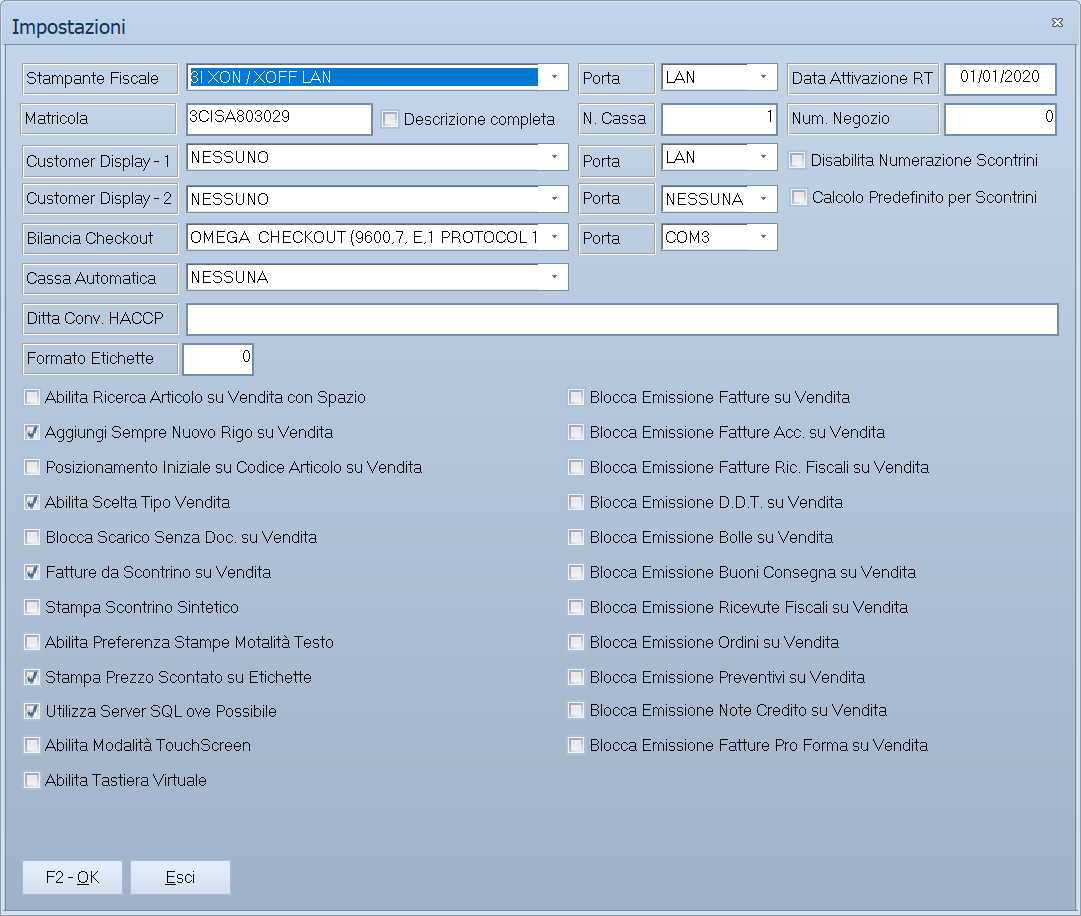Open the Customer Display - 1 dropdown
The width and height of the screenshot is (1081, 916).
(x=554, y=157)
